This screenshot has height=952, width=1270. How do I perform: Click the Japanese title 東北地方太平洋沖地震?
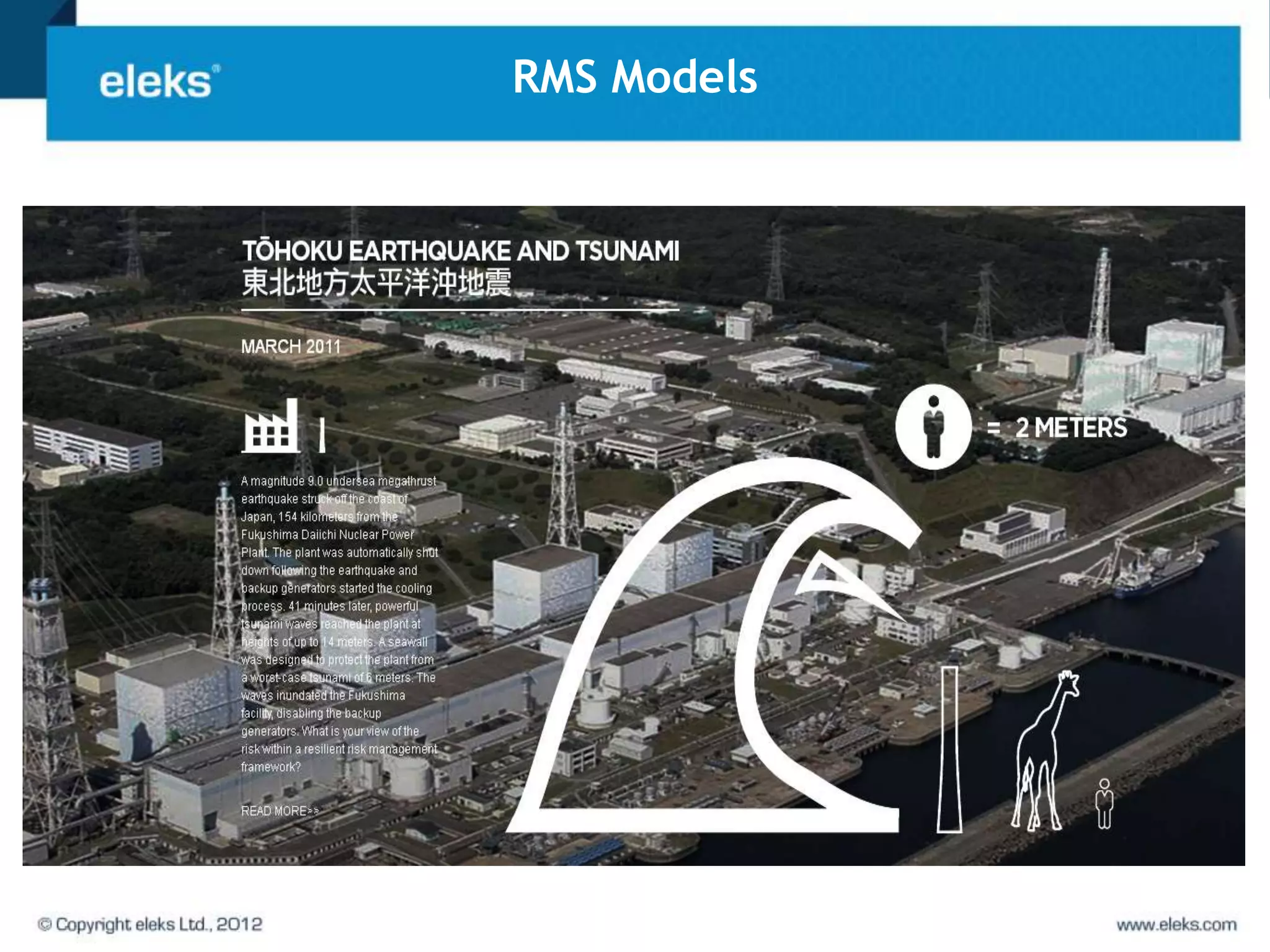pos(376,283)
